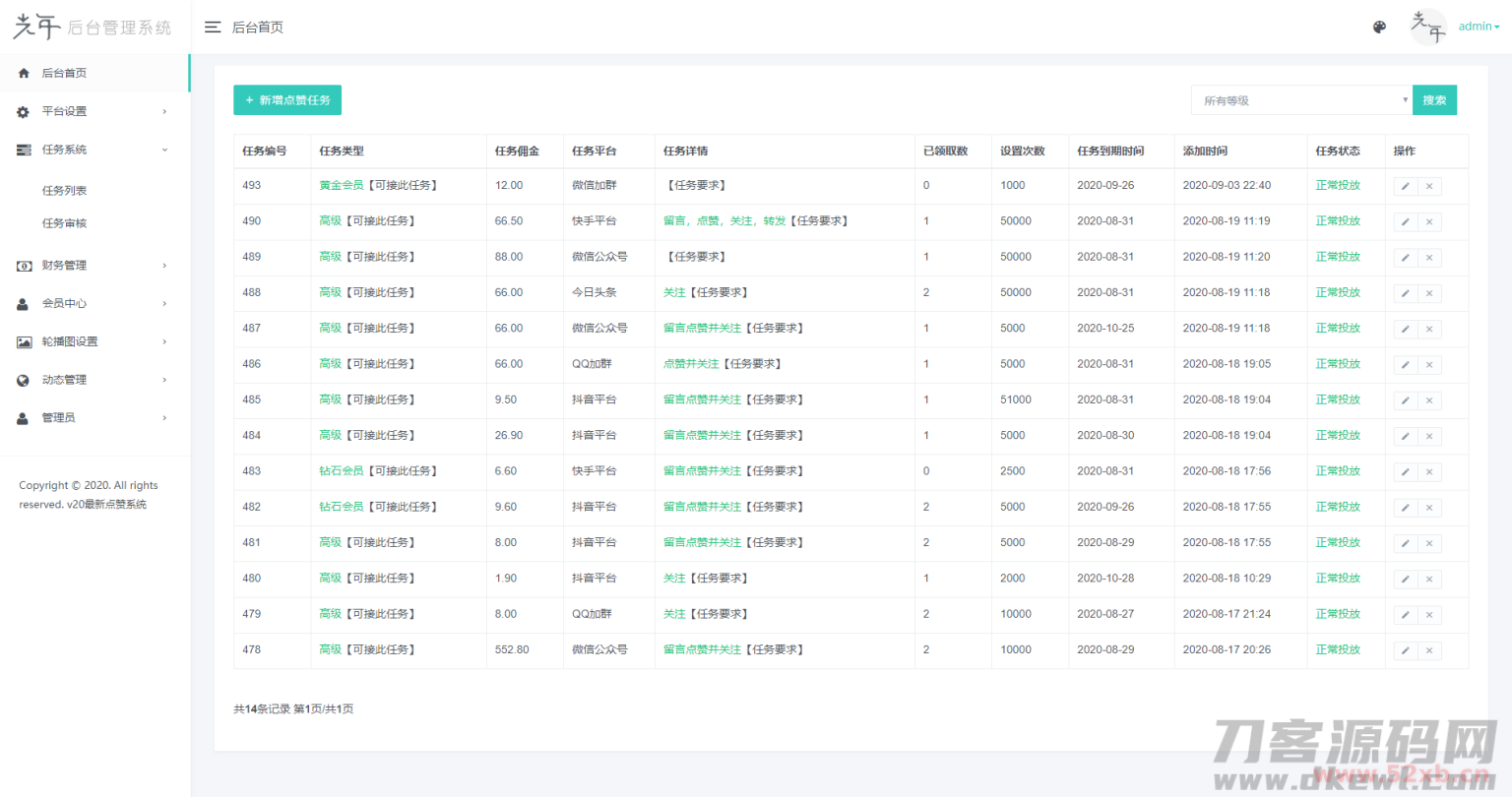The image size is (1512, 797).
Task: Go to 后台首页 in the sidebar
Action: point(64,73)
